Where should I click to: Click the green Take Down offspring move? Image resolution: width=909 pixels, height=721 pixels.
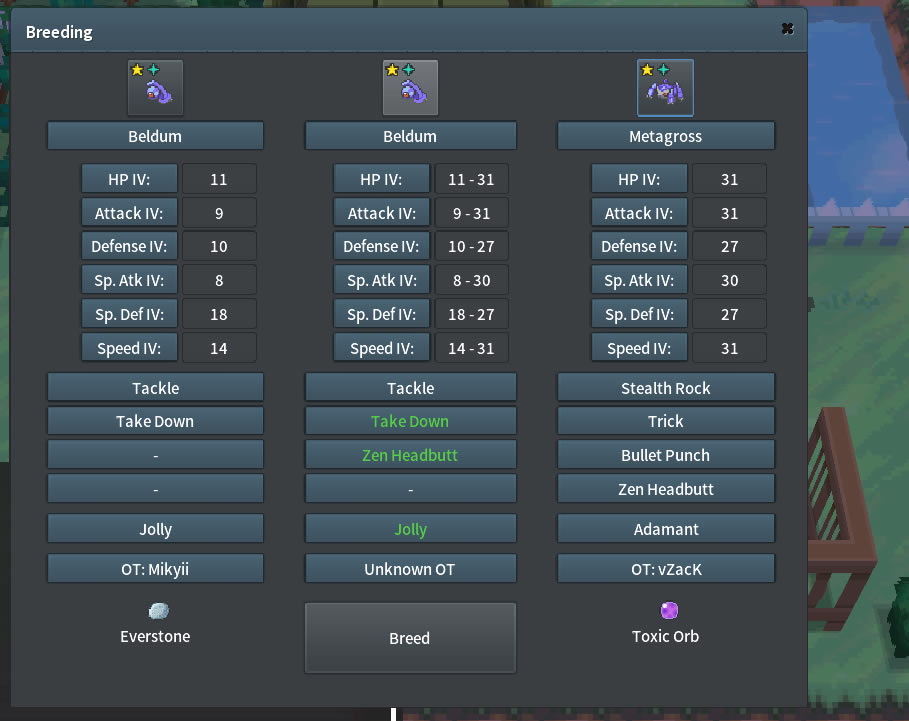click(410, 421)
